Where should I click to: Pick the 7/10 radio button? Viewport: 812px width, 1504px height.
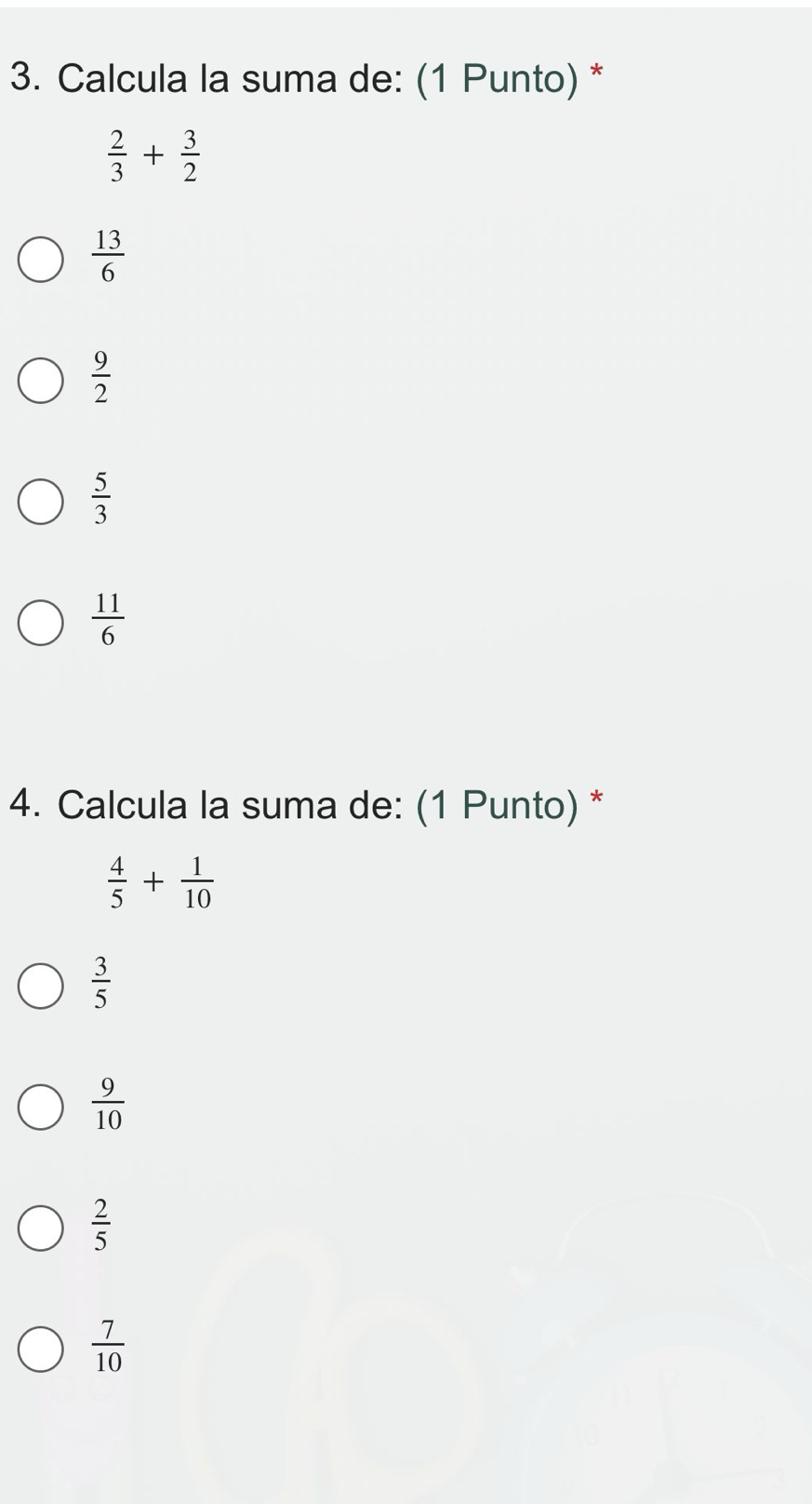(x=41, y=1349)
